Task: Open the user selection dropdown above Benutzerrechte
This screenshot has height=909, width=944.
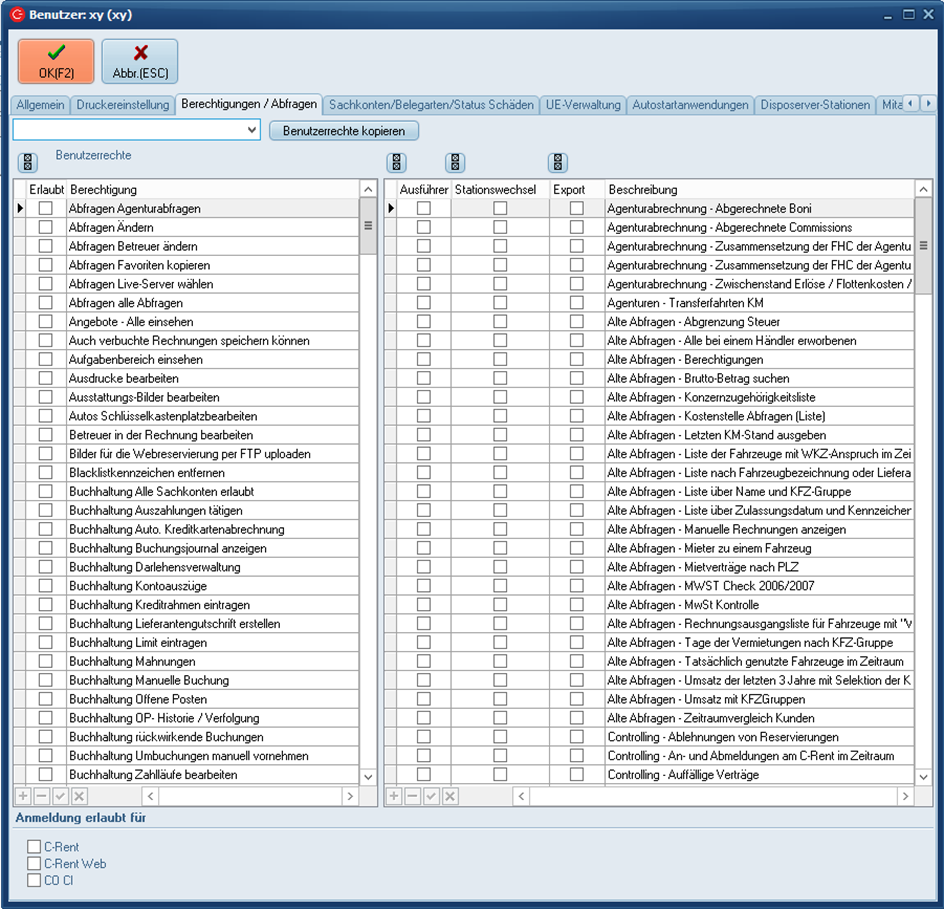Action: pos(251,130)
